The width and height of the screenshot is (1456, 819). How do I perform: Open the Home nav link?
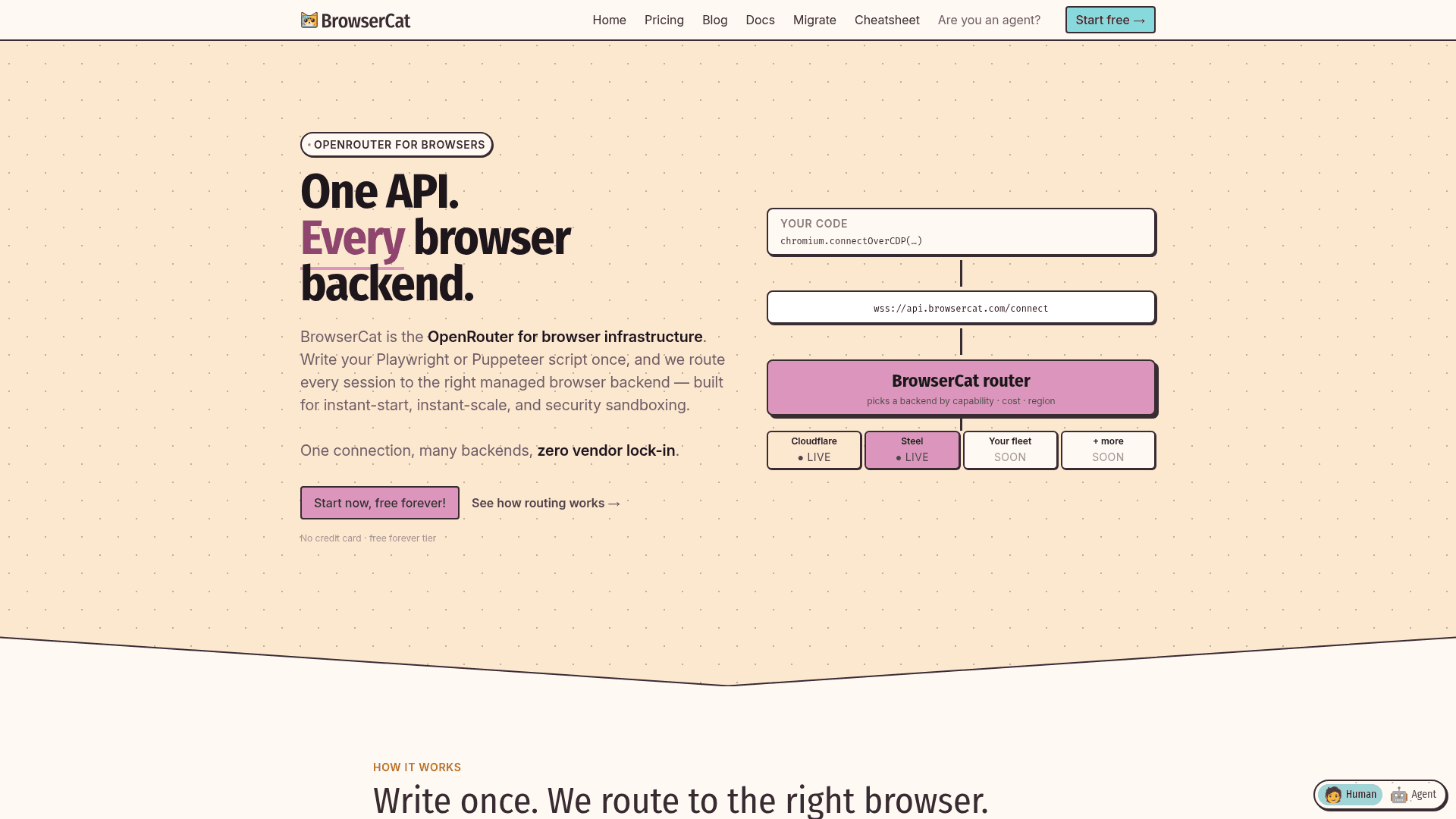pos(609,20)
